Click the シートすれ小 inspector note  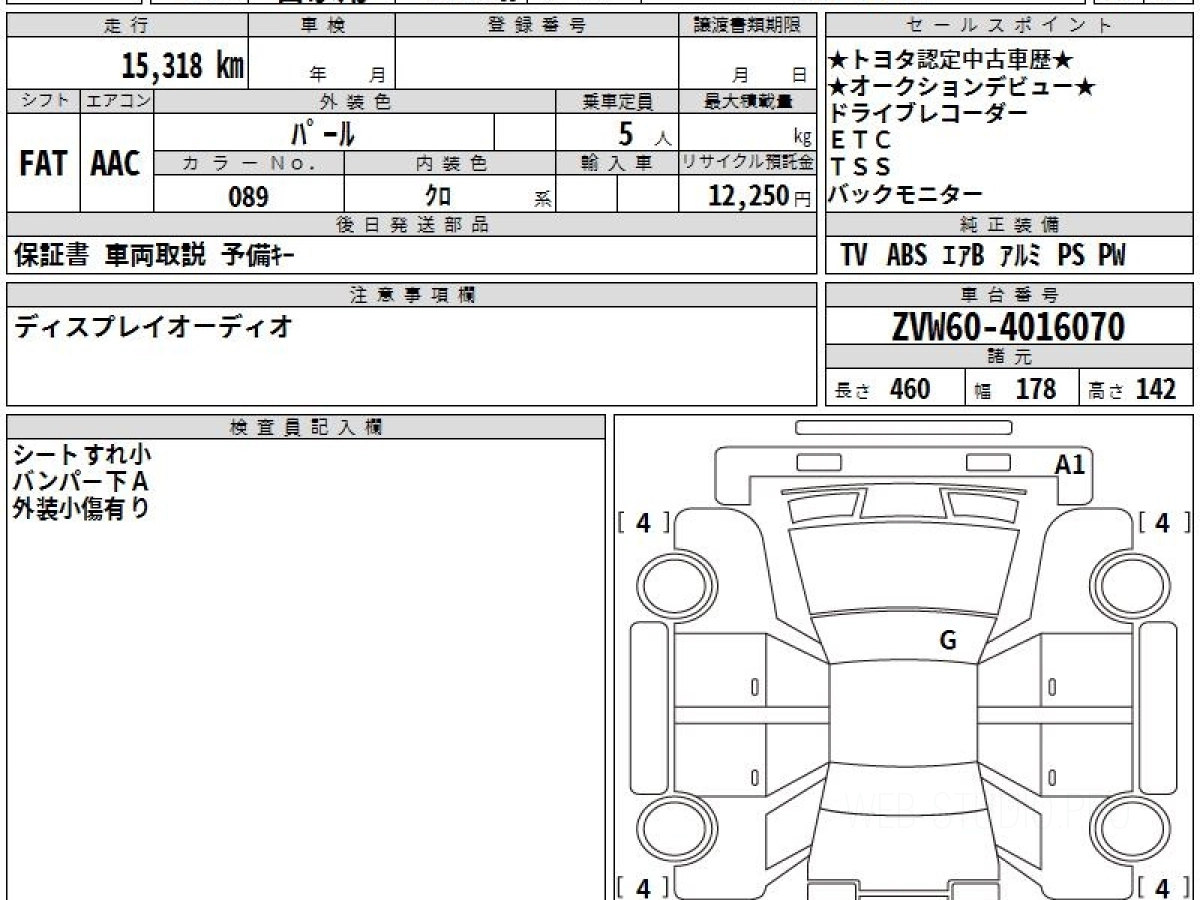pyautogui.click(x=82, y=455)
